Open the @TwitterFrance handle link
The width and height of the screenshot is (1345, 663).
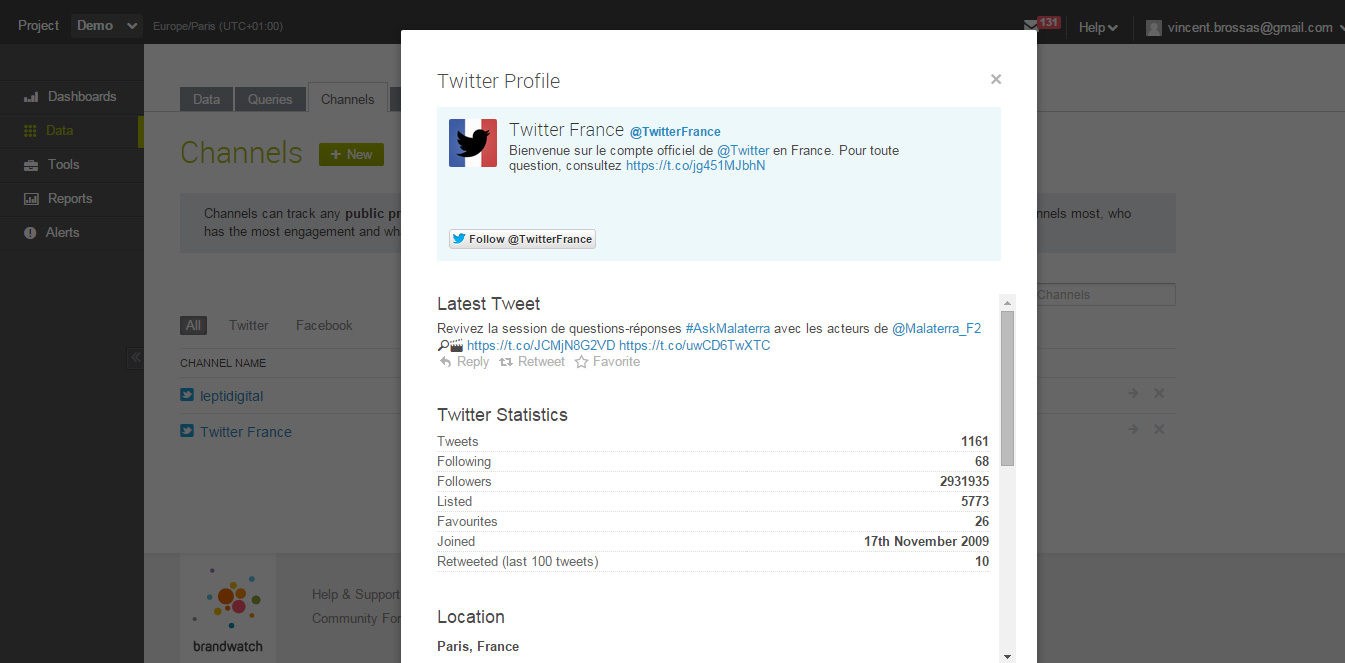click(675, 132)
